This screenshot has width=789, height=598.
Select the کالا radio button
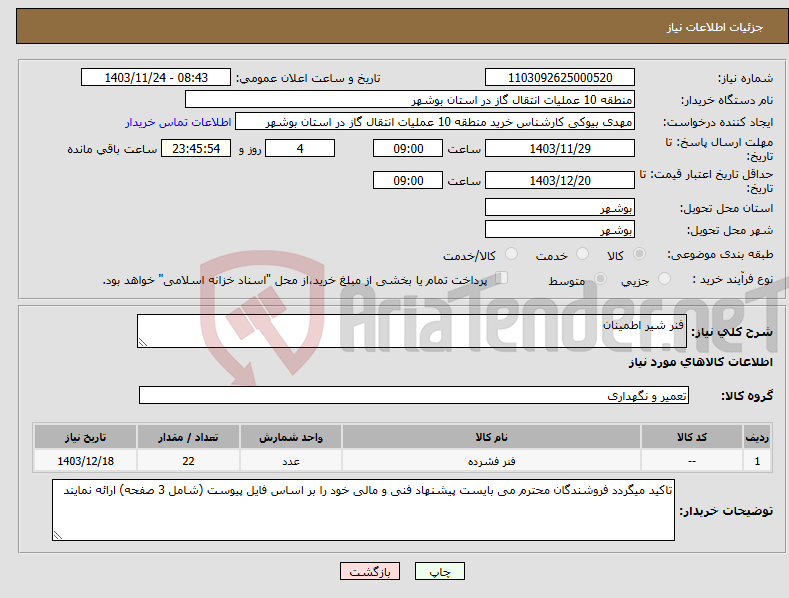coord(640,254)
